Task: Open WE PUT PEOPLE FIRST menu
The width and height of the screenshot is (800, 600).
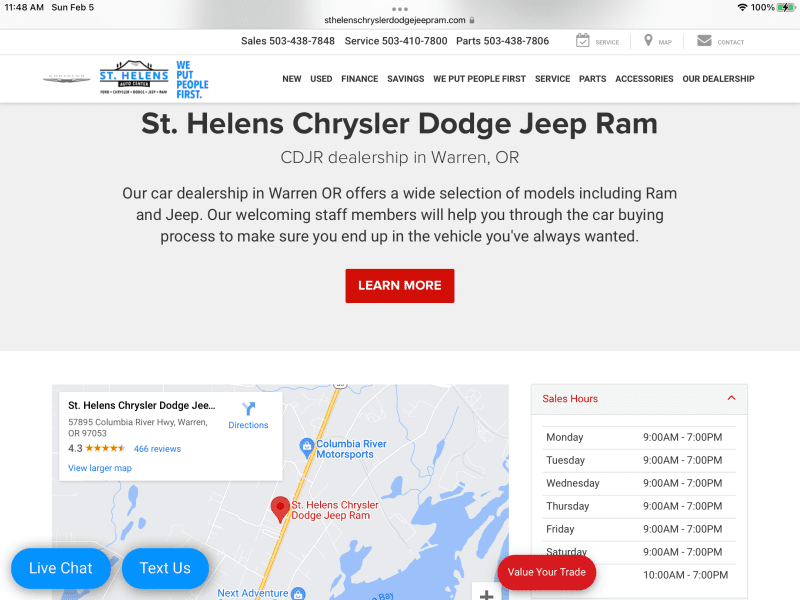Action: click(479, 79)
